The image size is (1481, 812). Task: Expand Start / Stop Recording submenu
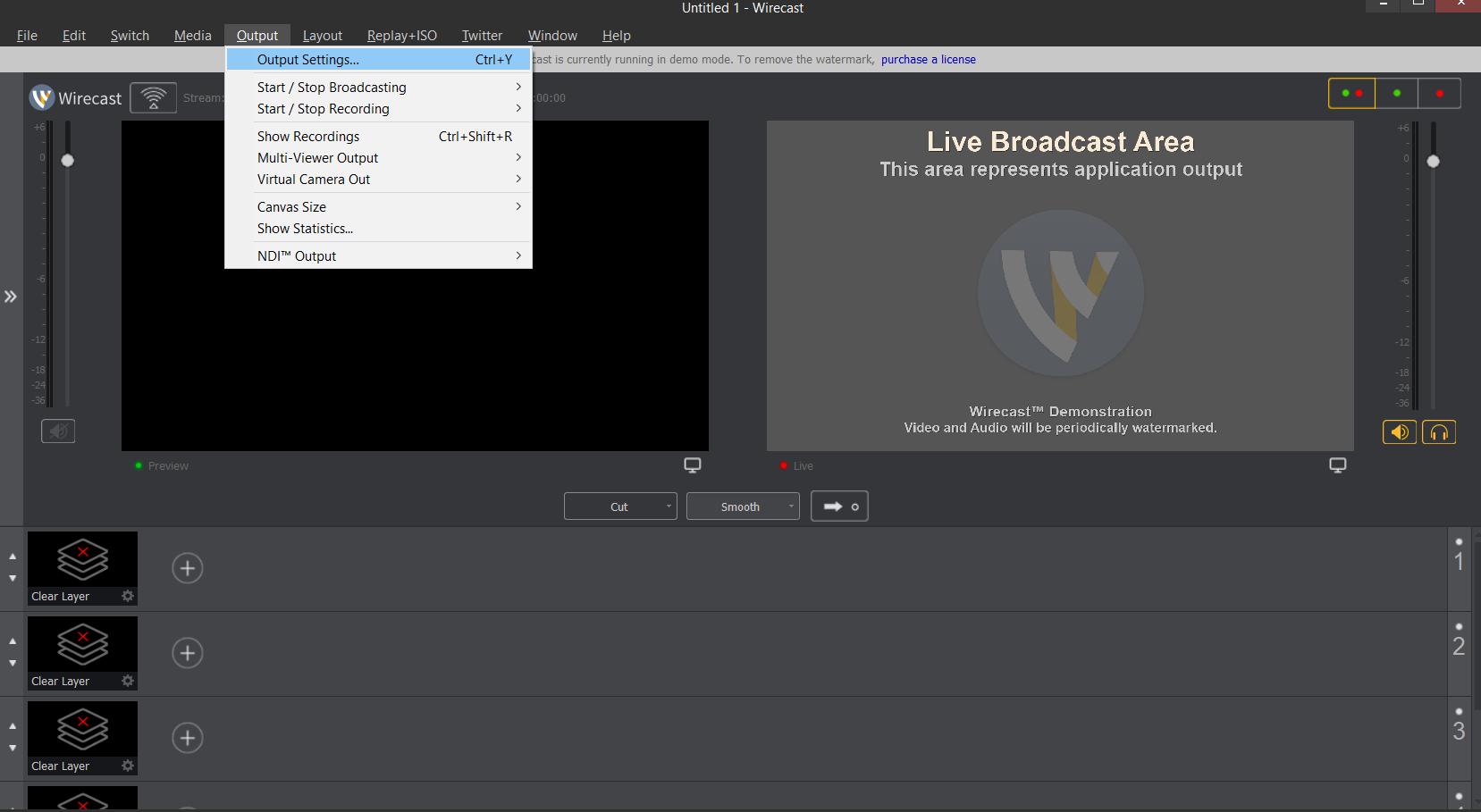click(x=379, y=108)
